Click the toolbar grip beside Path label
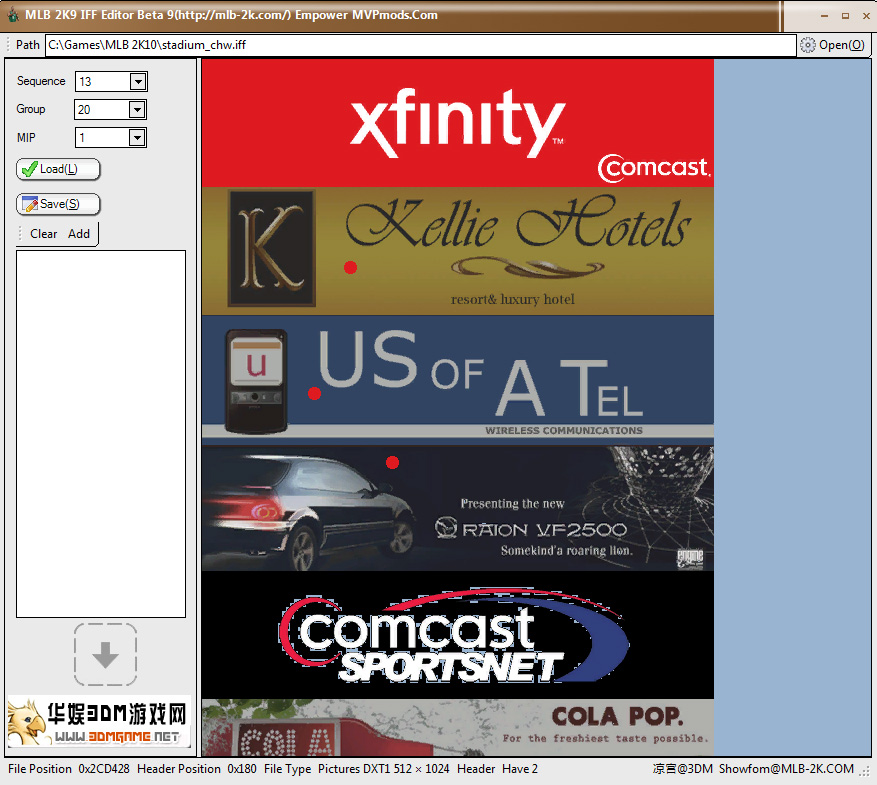Image resolution: width=877 pixels, height=785 pixels. click(8, 45)
